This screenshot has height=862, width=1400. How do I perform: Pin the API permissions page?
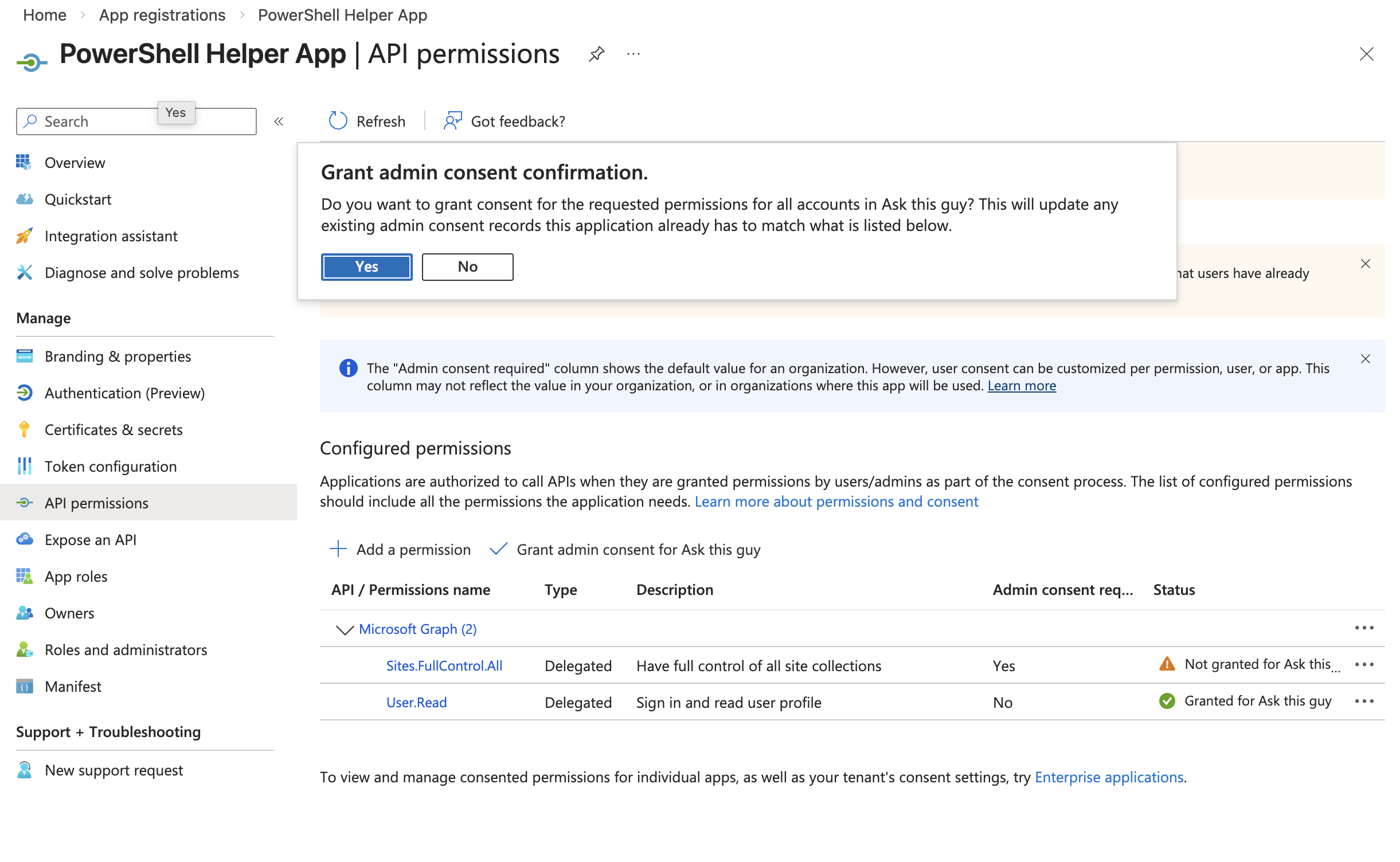tap(596, 53)
